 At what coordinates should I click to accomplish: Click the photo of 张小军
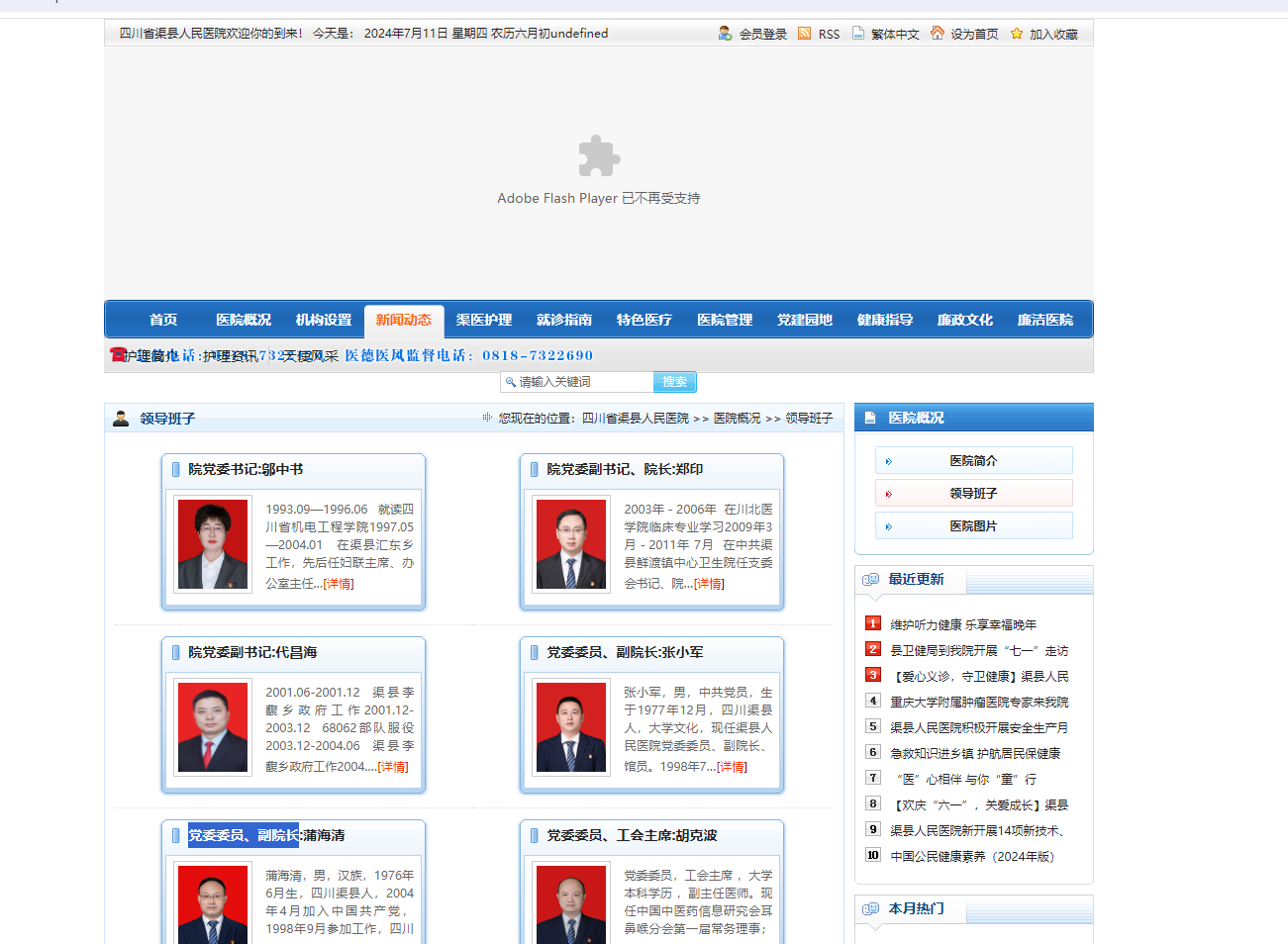click(571, 727)
